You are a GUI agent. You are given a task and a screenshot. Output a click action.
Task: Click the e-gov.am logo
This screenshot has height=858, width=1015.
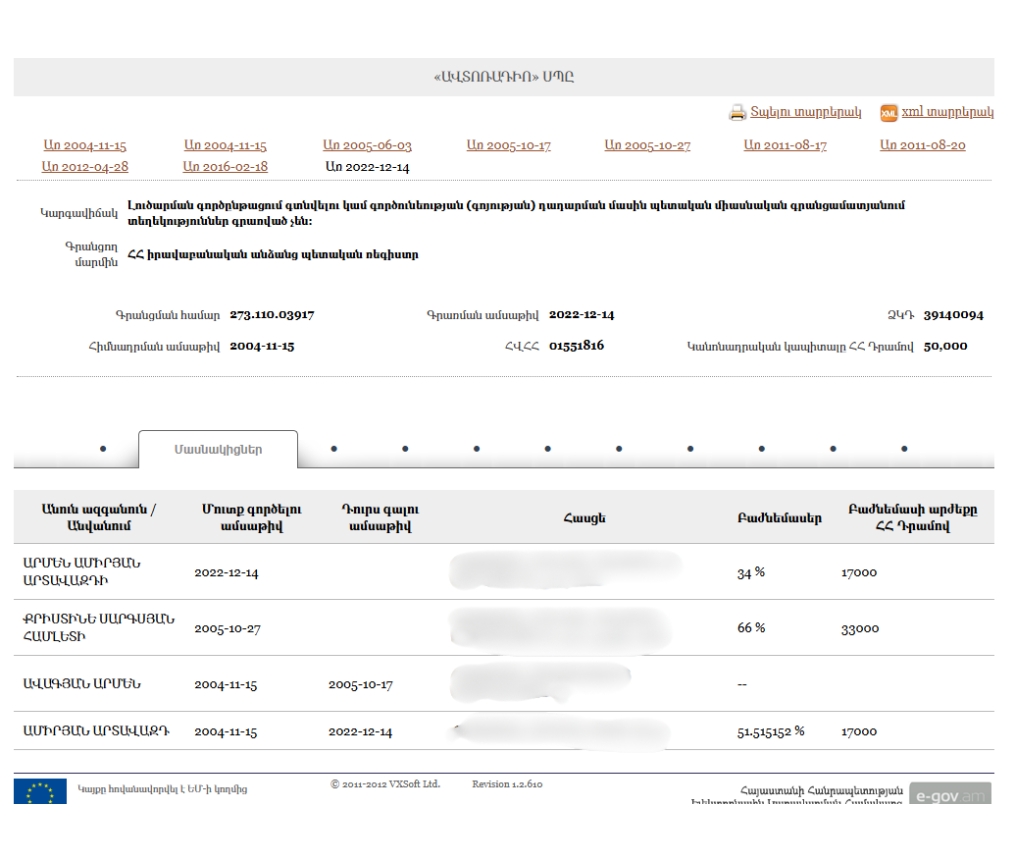pos(950,792)
